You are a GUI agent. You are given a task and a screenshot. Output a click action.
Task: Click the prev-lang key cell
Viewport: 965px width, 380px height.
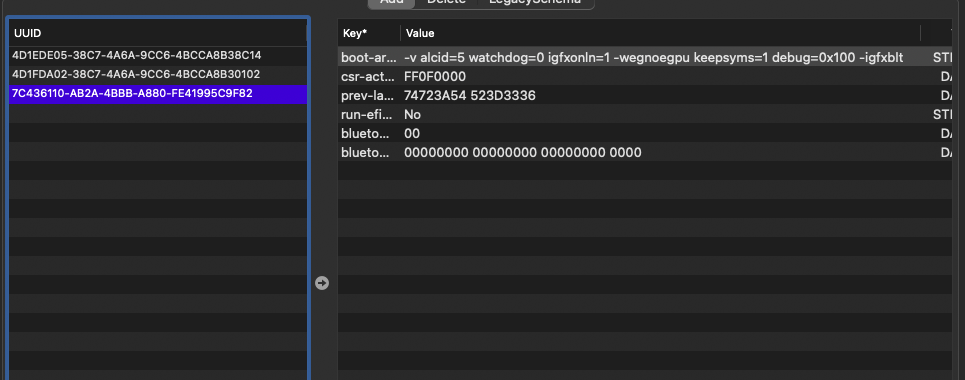point(369,95)
